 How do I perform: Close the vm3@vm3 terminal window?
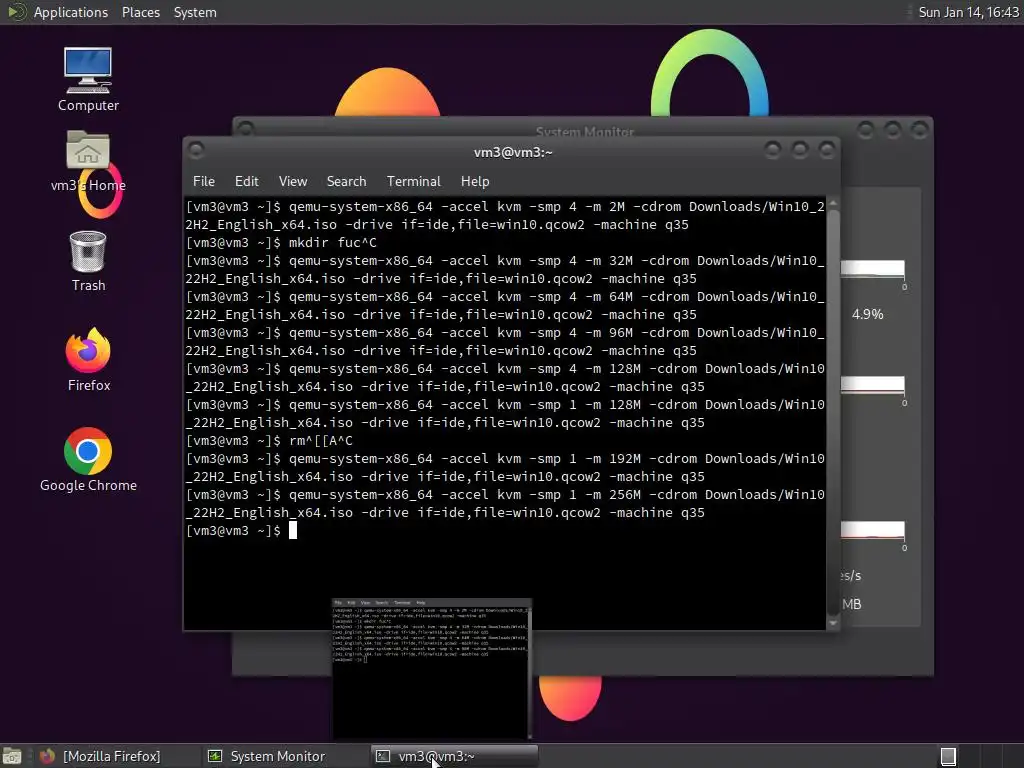pyautogui.click(x=827, y=151)
